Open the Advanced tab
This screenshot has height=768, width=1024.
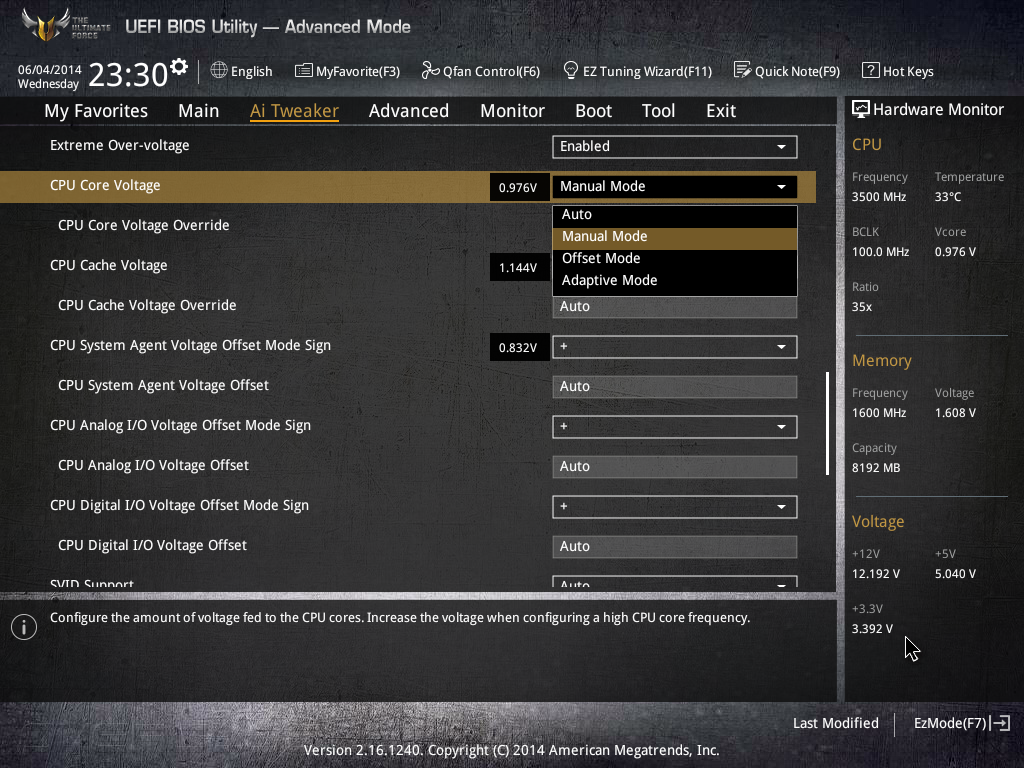click(409, 111)
